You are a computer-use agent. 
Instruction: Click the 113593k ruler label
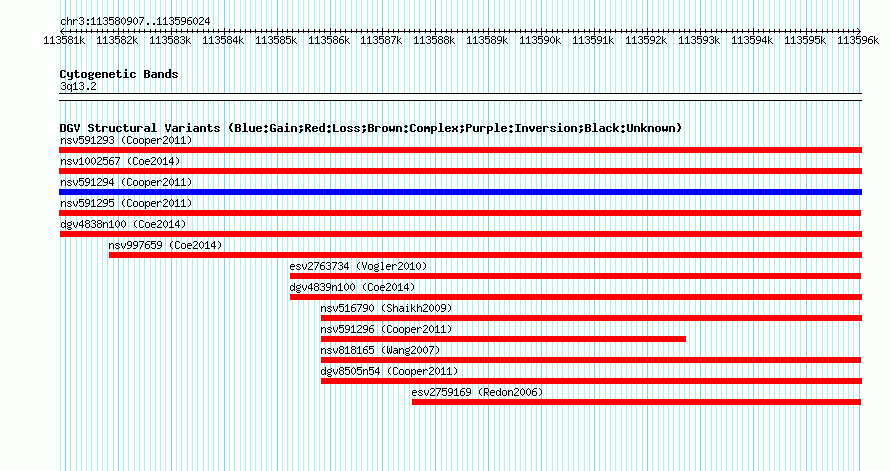point(699,40)
